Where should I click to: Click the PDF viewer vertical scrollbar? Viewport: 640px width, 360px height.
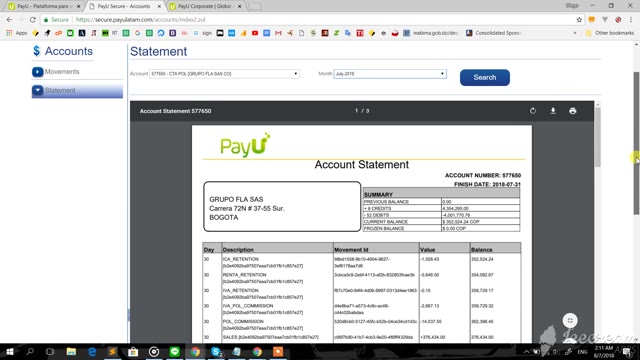pyautogui.click(x=598, y=137)
